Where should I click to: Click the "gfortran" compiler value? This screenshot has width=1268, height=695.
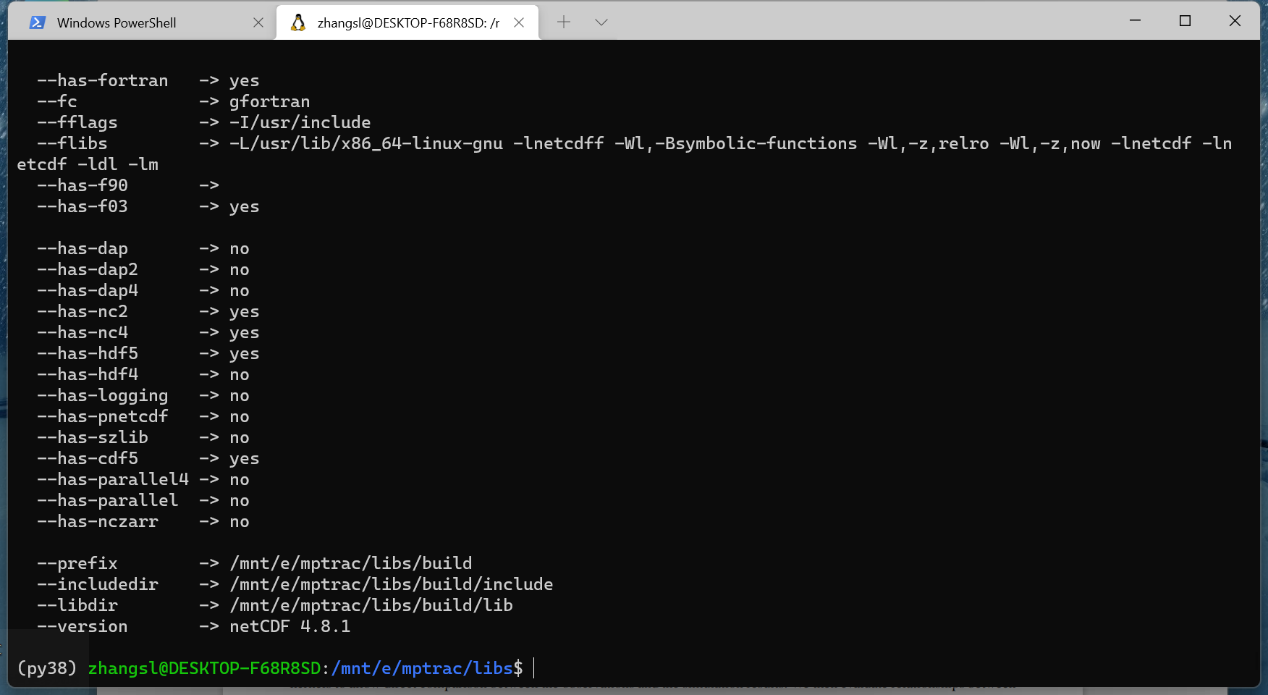coord(269,101)
